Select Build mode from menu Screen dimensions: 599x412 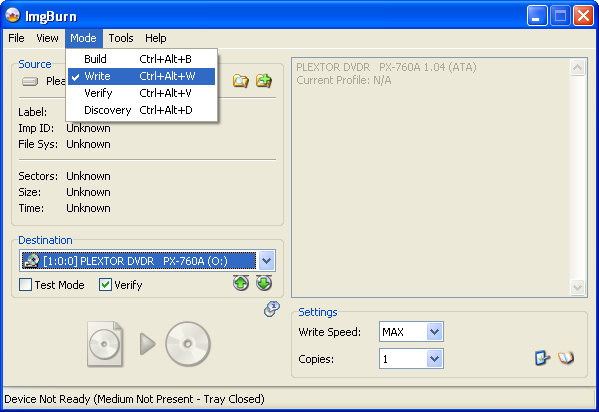pyautogui.click(x=141, y=59)
